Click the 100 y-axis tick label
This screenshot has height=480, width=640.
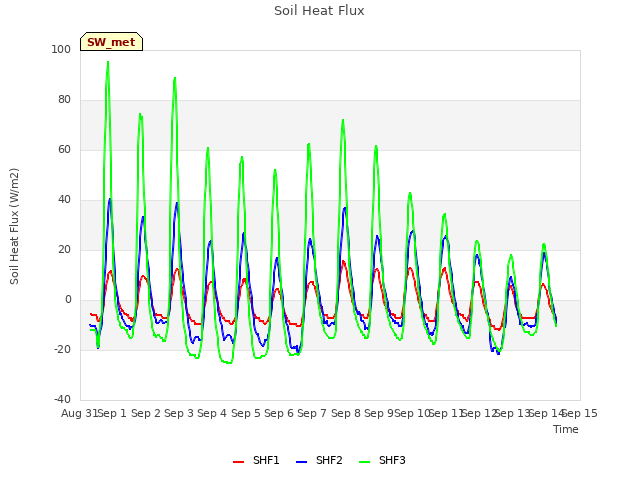[61, 49]
